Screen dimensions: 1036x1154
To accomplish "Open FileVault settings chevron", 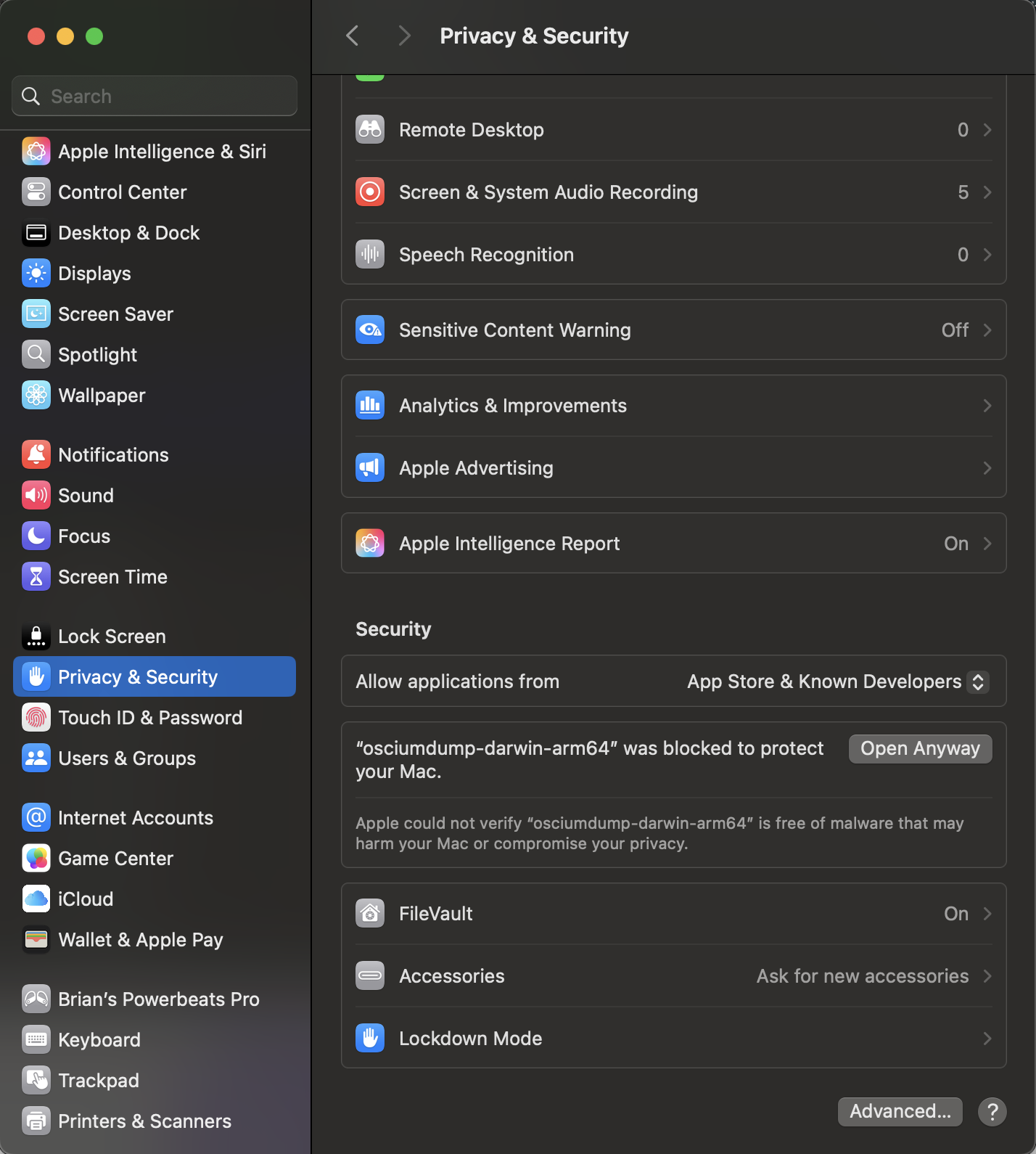I will pyautogui.click(x=987, y=914).
